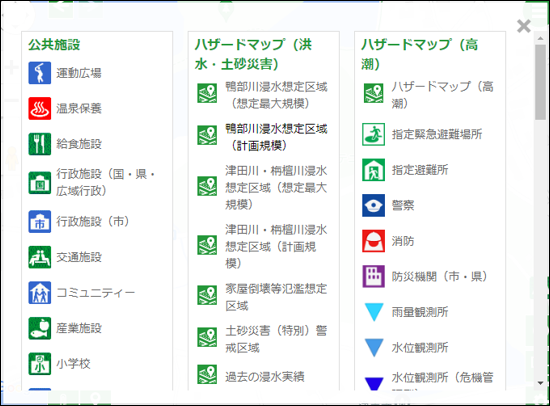The image size is (550, 406).
Task: Select the 指定緊急避難場所 evacuation site icon
Action: [374, 134]
